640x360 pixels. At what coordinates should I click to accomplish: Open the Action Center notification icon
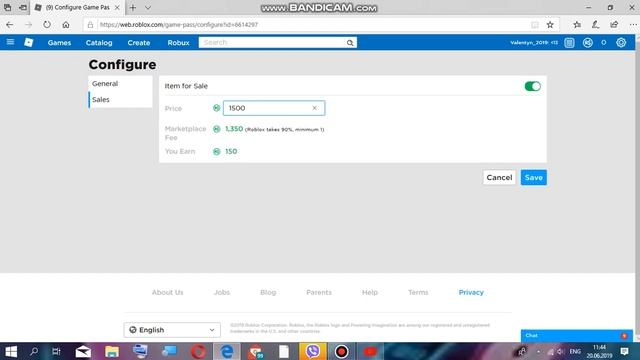(x=624, y=351)
